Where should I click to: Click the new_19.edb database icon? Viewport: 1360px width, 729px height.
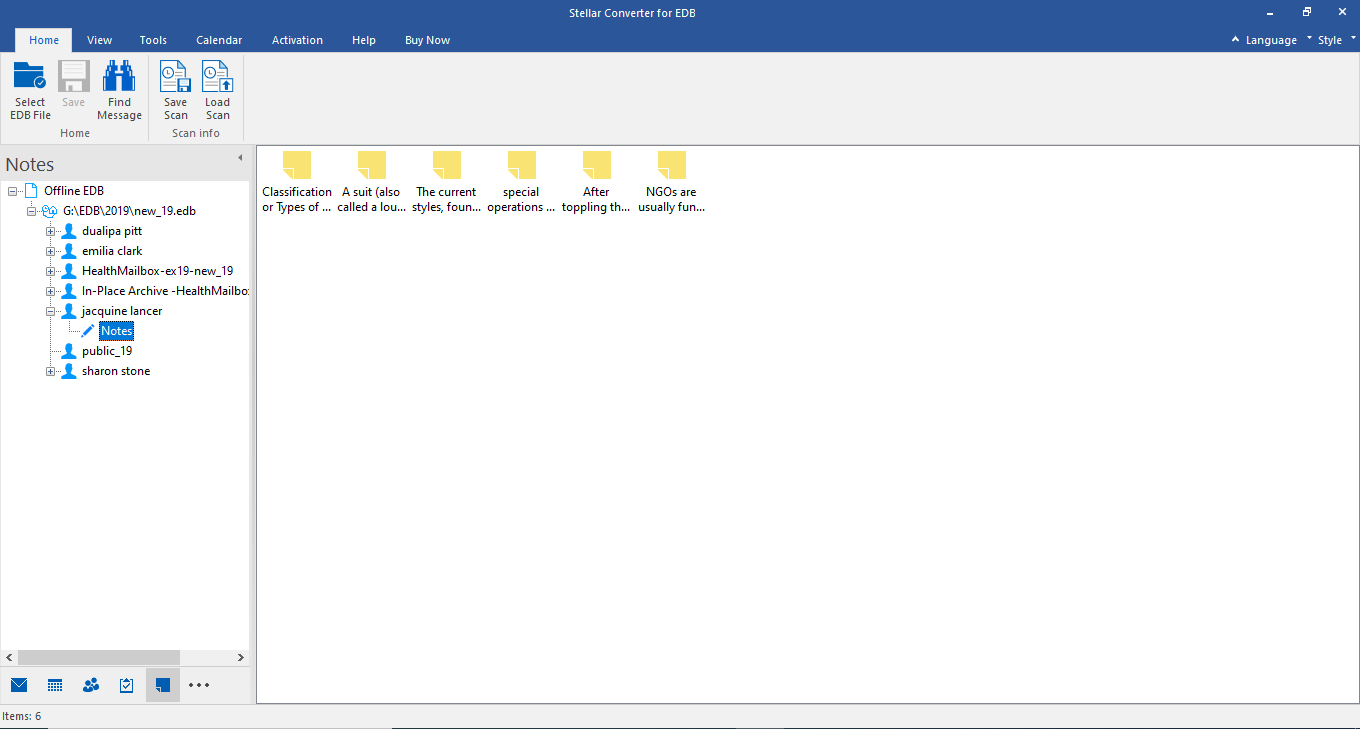50,211
